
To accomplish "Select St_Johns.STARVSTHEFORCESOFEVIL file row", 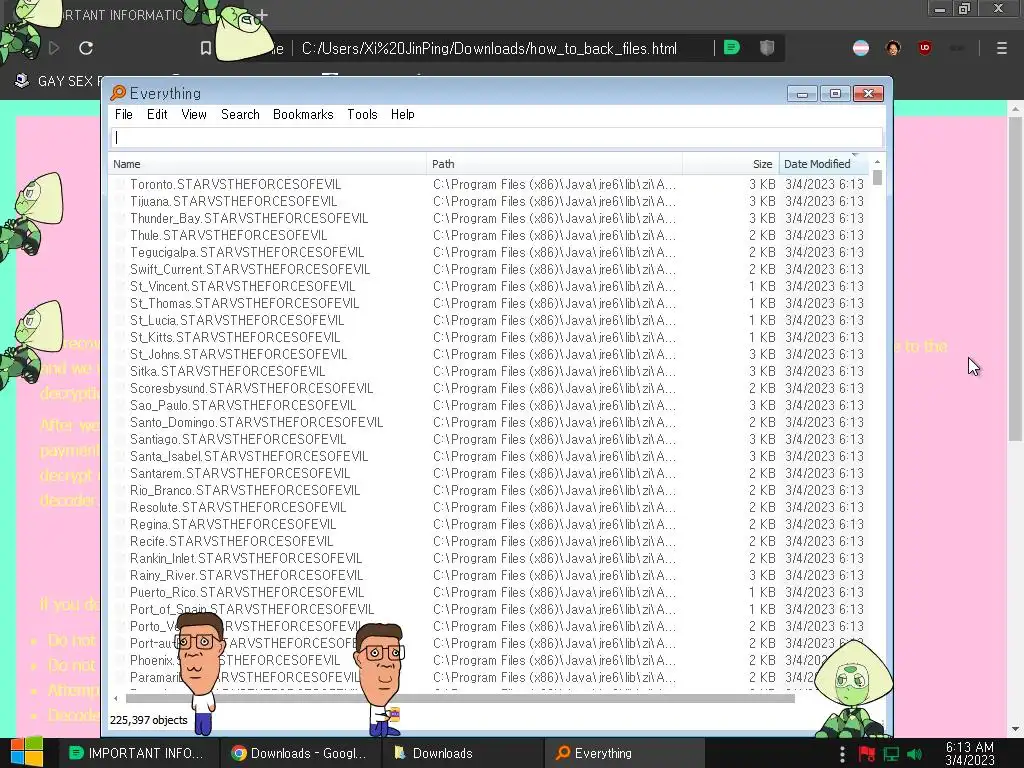I will [x=490, y=354].
